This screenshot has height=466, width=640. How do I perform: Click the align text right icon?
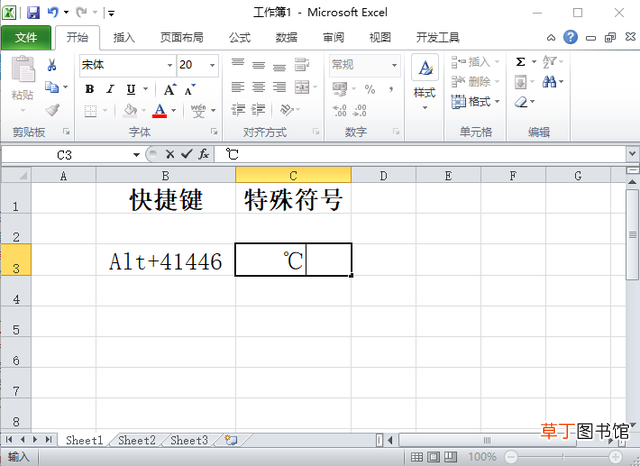pyautogui.click(x=280, y=87)
